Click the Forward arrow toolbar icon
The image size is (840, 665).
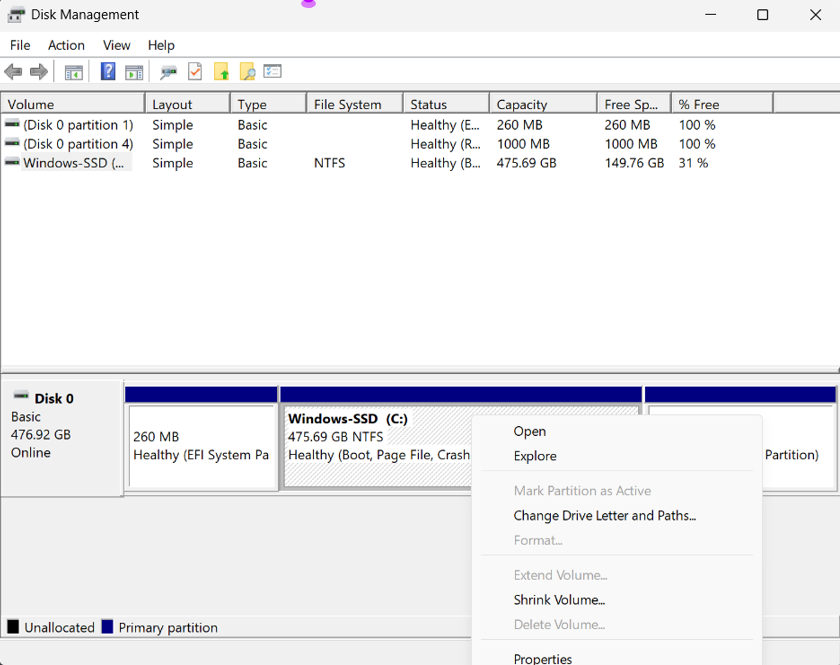[39, 72]
